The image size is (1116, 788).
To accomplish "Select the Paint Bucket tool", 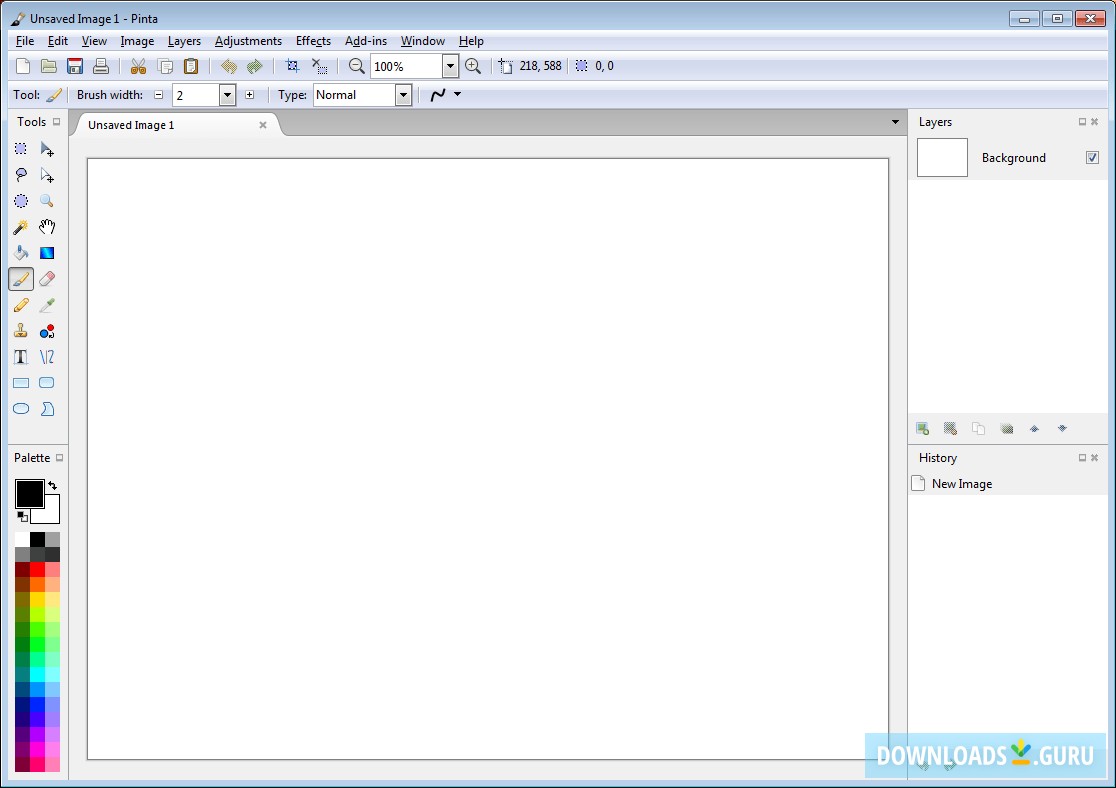I will click(x=21, y=253).
